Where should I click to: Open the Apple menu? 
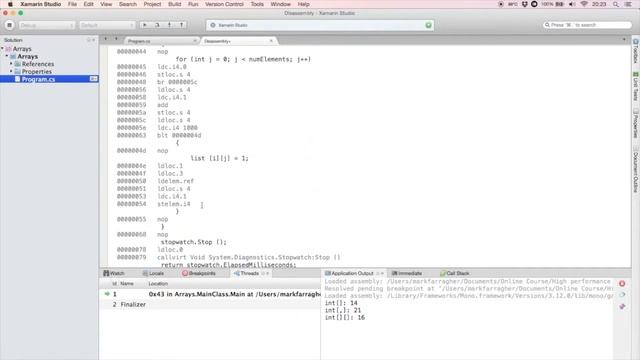10,4
